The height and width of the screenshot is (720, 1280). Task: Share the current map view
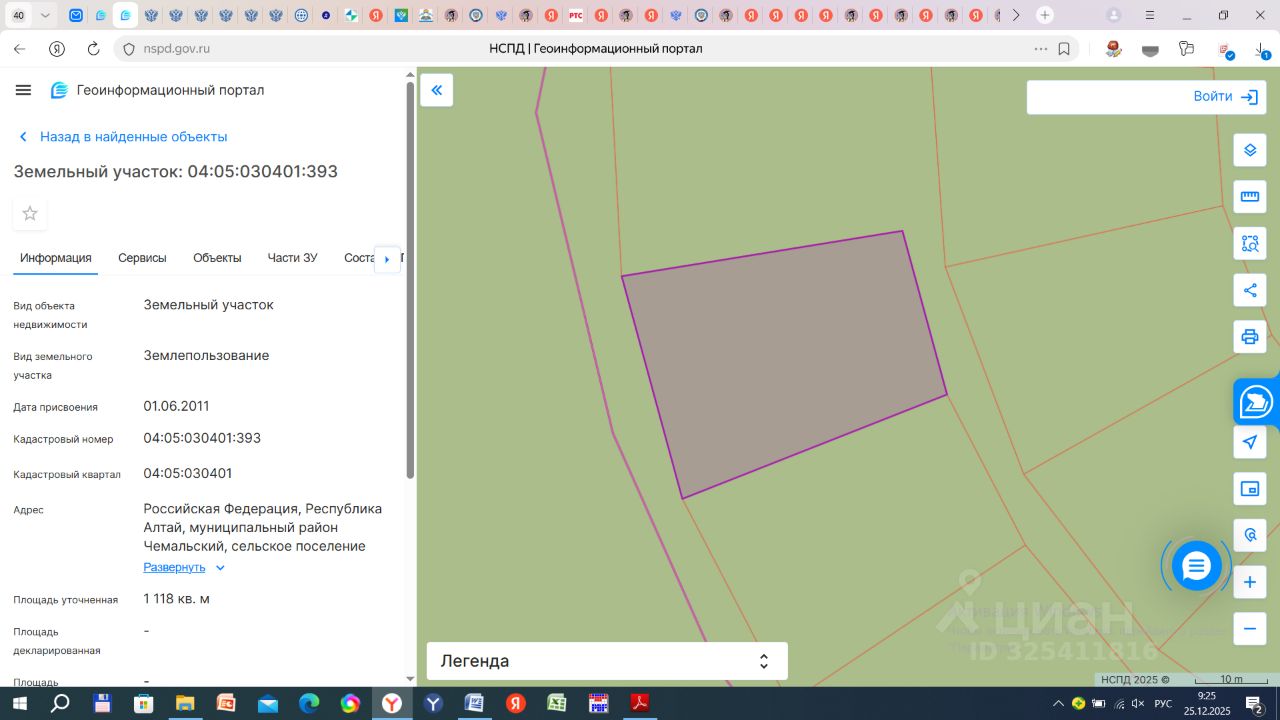pos(1250,290)
